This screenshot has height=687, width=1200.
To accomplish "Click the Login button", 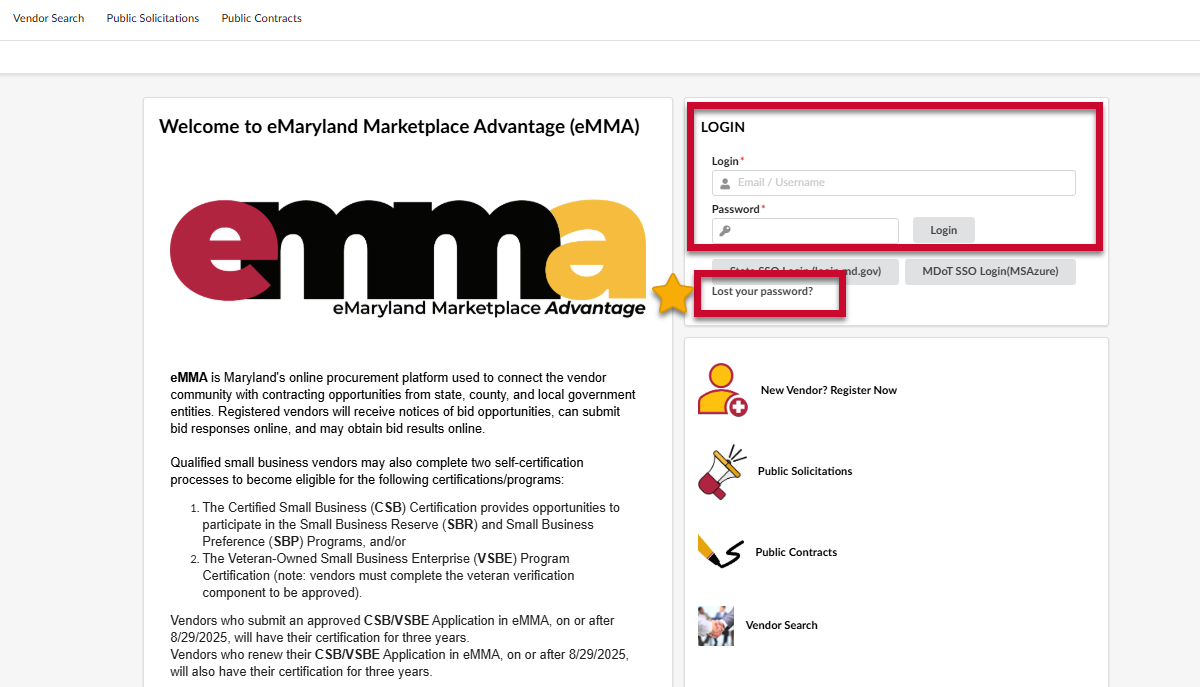I will pyautogui.click(x=944, y=230).
